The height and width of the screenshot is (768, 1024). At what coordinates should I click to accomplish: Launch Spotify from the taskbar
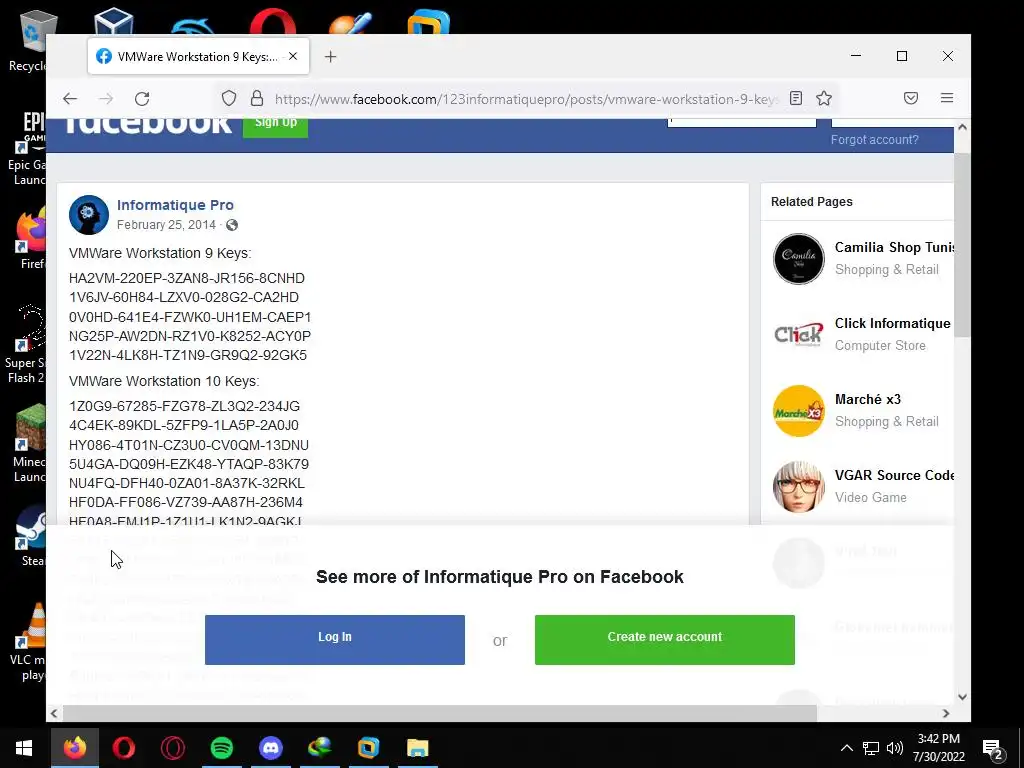221,748
